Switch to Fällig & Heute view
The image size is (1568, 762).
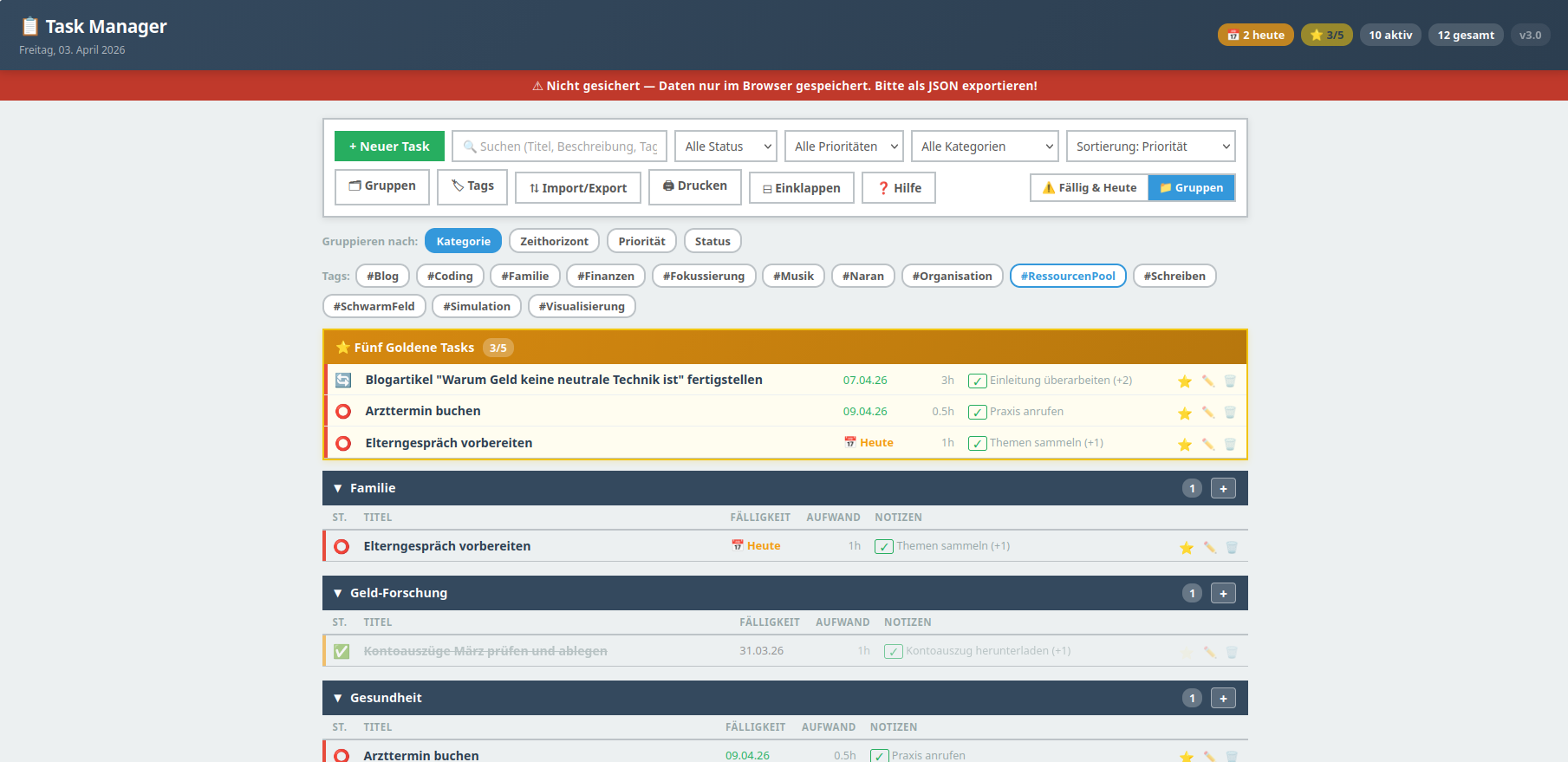(x=1089, y=188)
